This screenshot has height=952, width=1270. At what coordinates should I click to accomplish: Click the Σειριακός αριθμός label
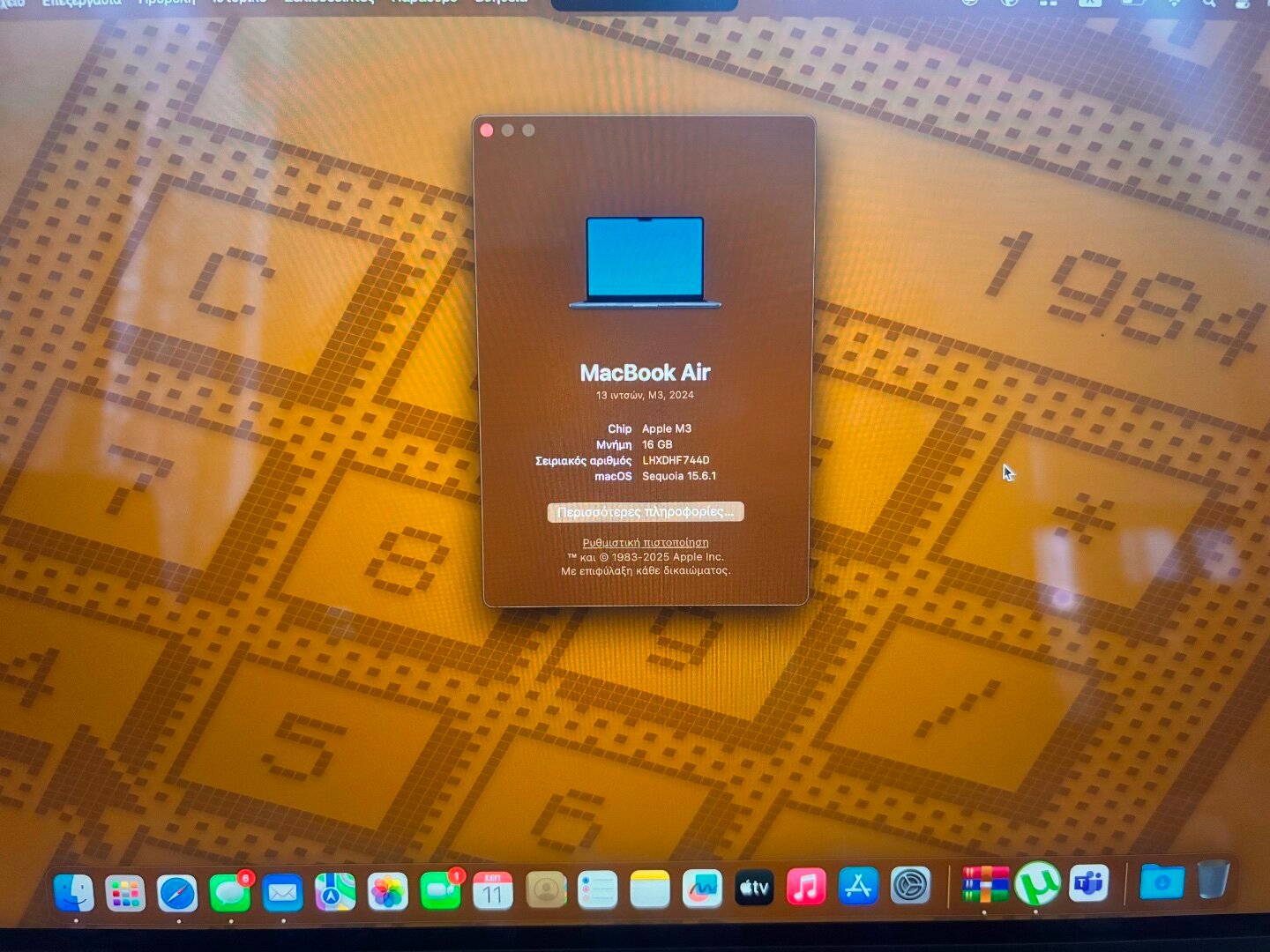[x=584, y=460]
